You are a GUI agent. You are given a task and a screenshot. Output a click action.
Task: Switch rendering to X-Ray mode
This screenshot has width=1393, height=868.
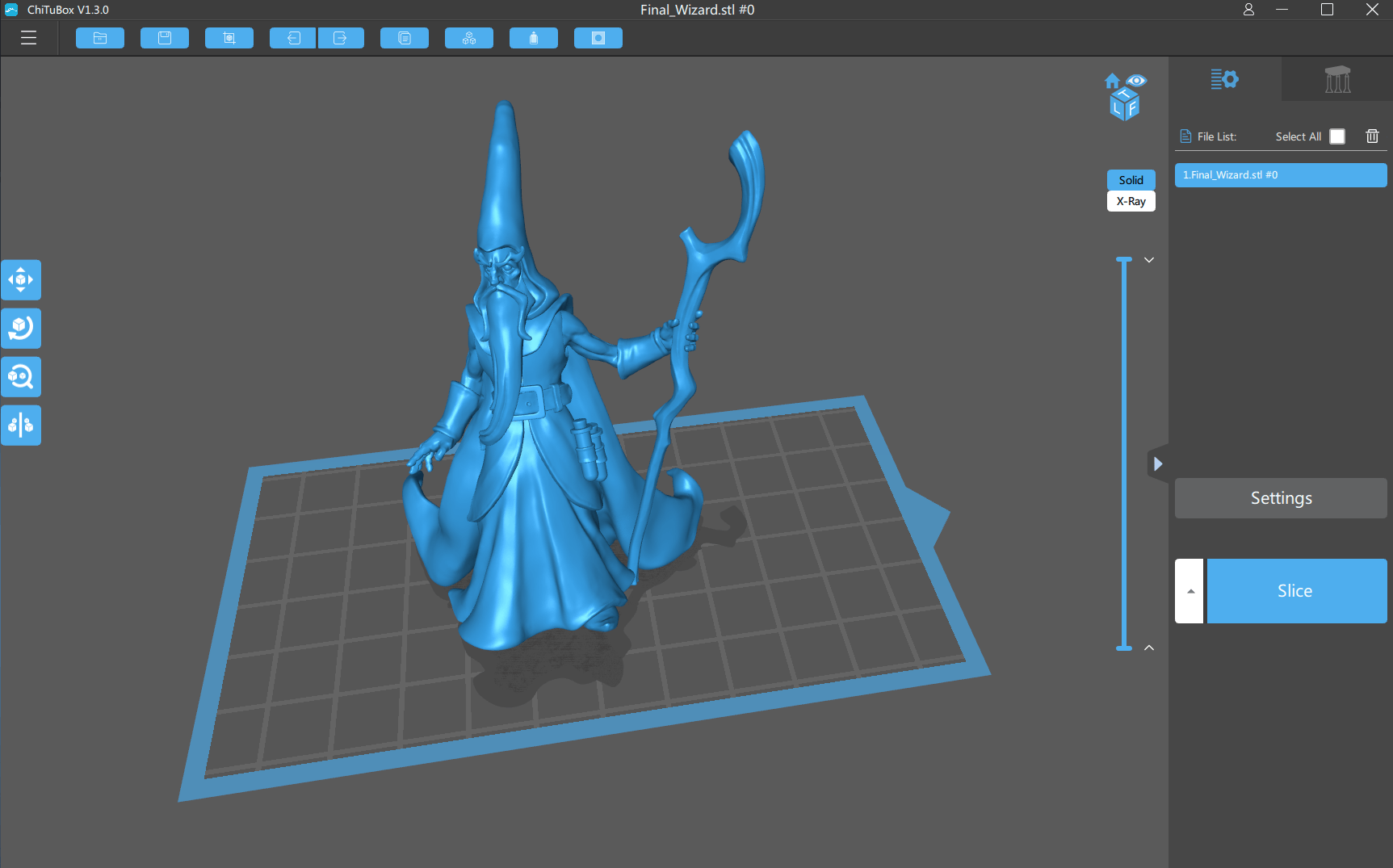[1131, 201]
